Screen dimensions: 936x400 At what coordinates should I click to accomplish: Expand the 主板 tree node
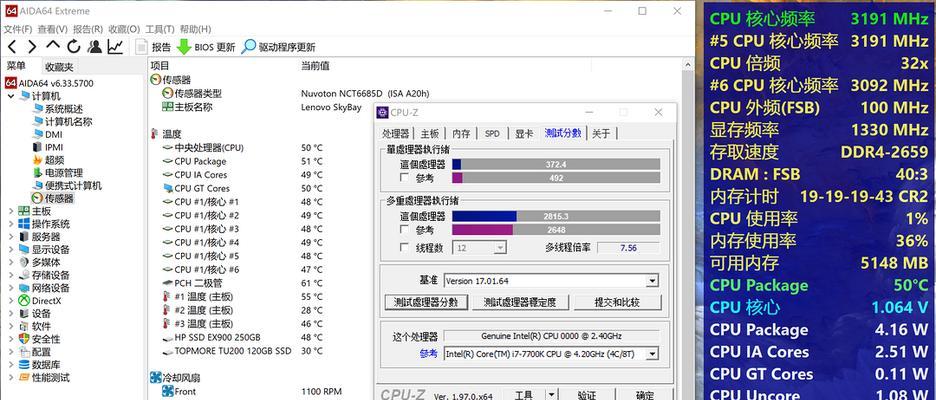pyautogui.click(x=11, y=211)
